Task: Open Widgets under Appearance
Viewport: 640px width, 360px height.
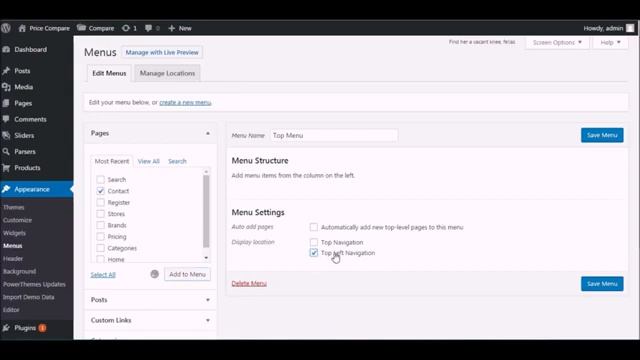Action: (x=14, y=233)
